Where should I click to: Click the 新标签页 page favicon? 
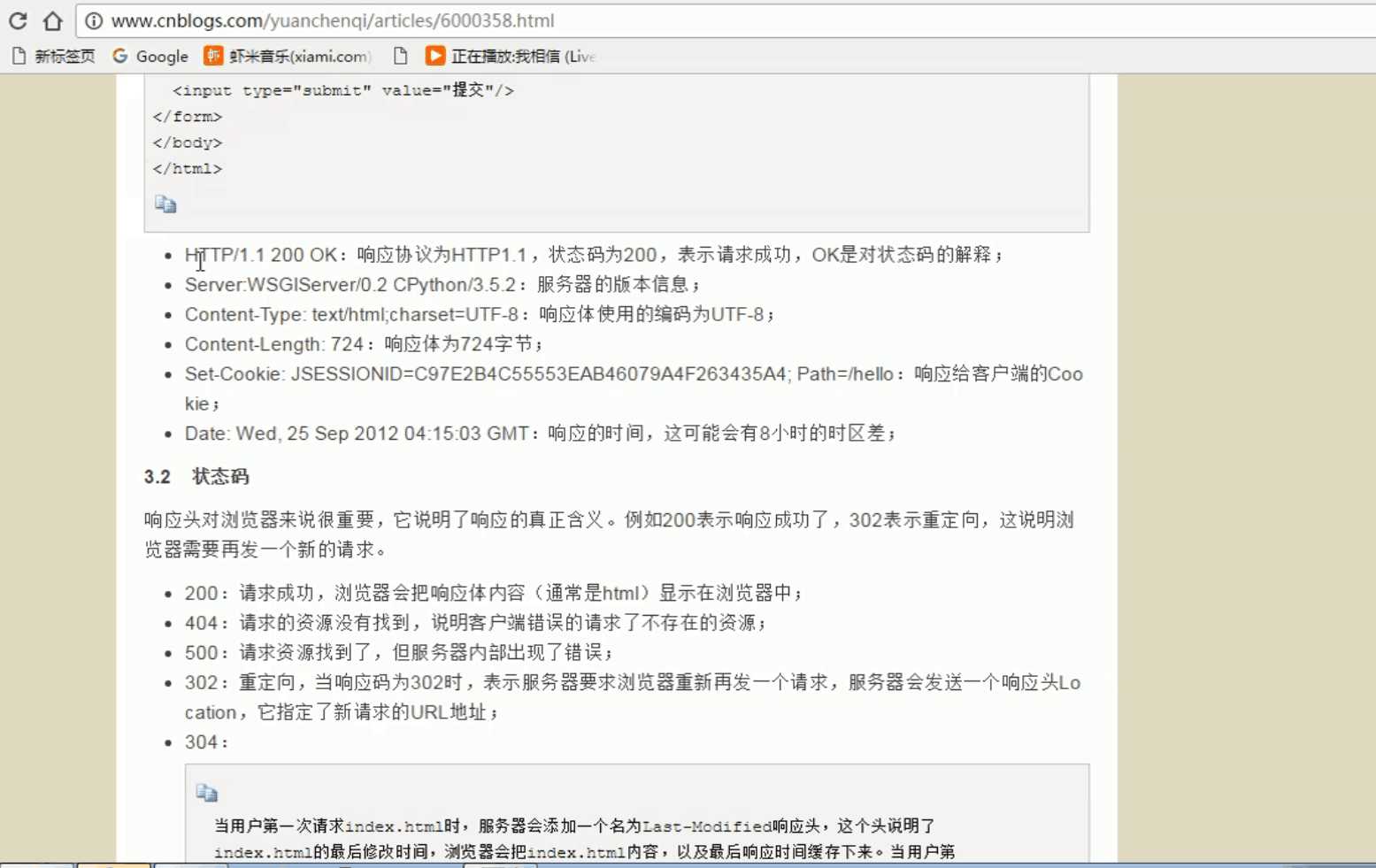coord(19,57)
